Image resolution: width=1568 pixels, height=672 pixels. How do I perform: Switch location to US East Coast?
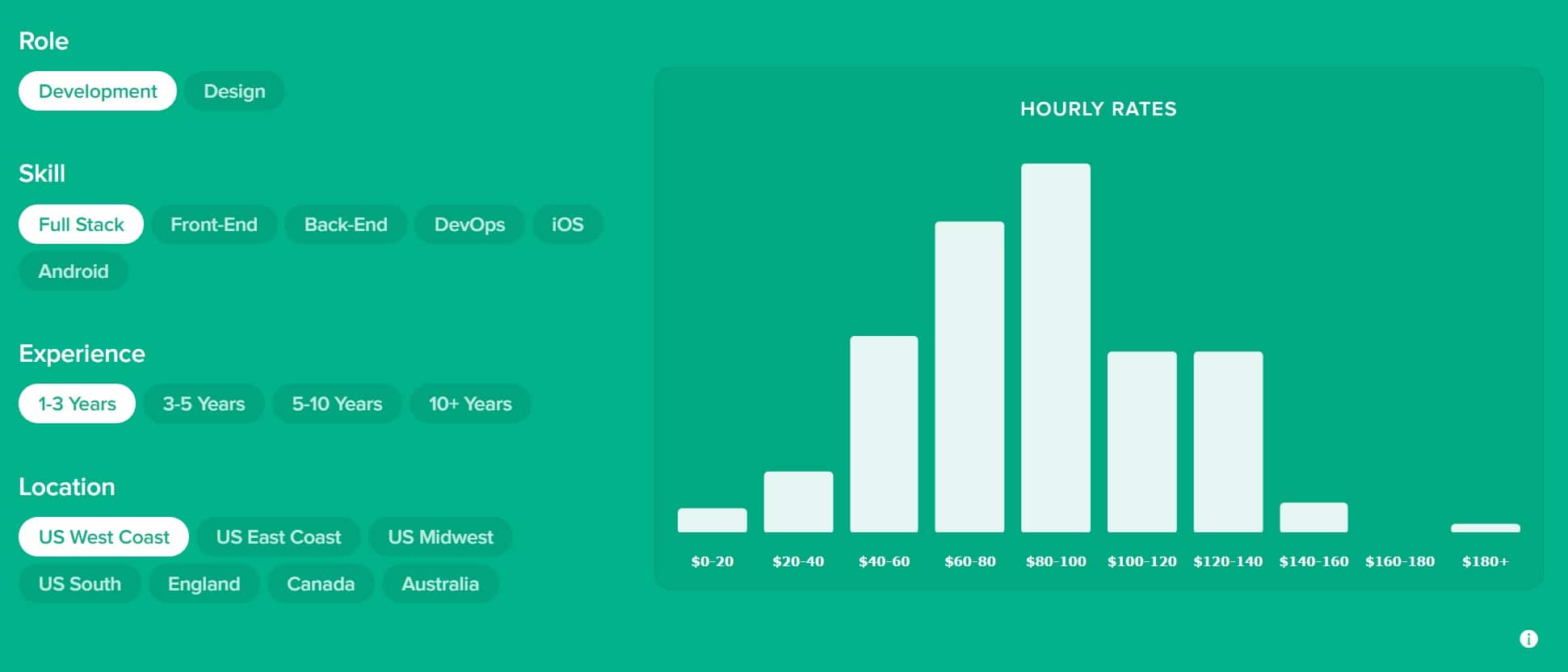point(279,537)
